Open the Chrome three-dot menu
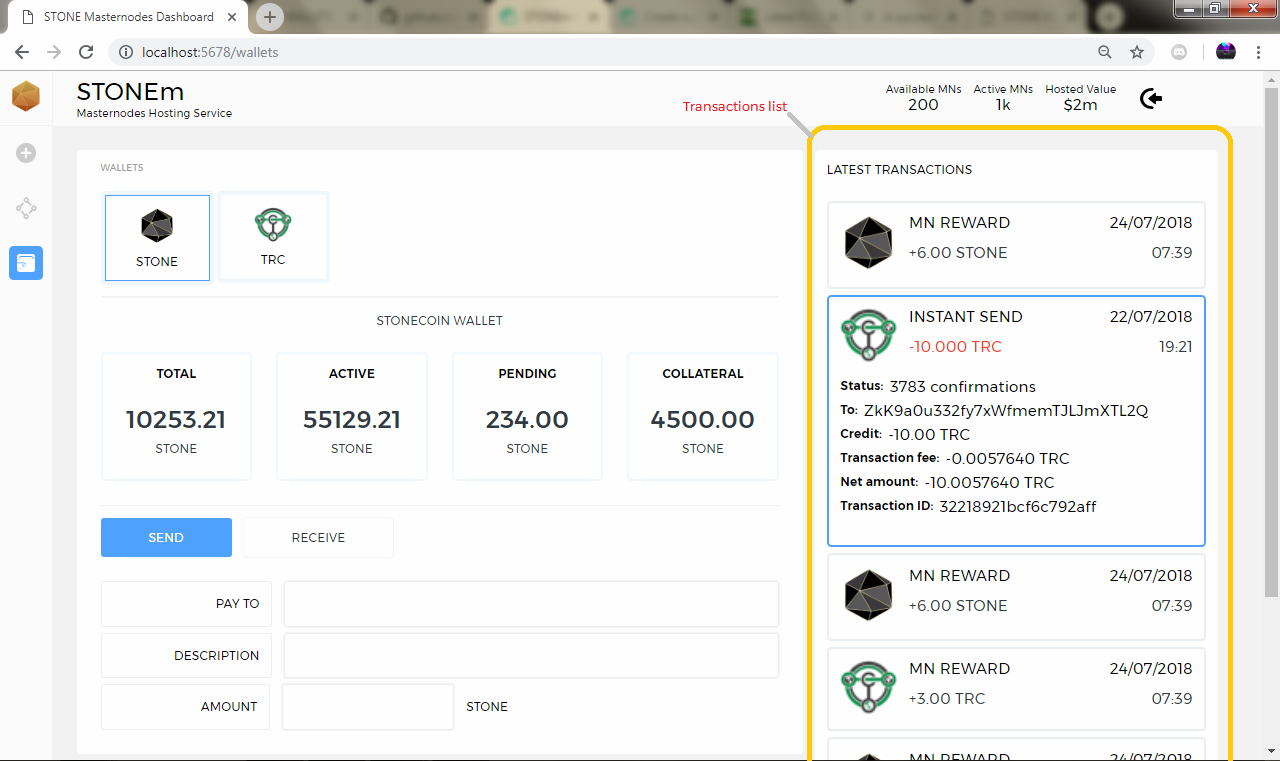The width and height of the screenshot is (1280, 761). pyautogui.click(x=1259, y=52)
